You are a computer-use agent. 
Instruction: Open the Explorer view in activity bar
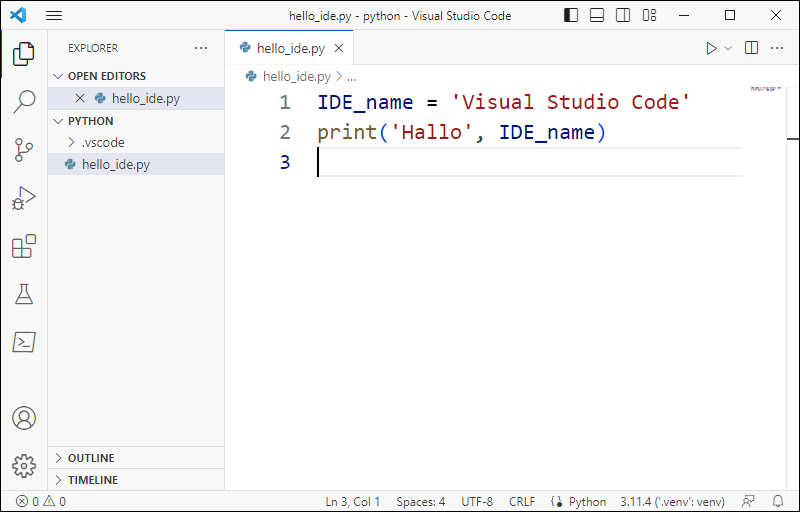(x=23, y=54)
